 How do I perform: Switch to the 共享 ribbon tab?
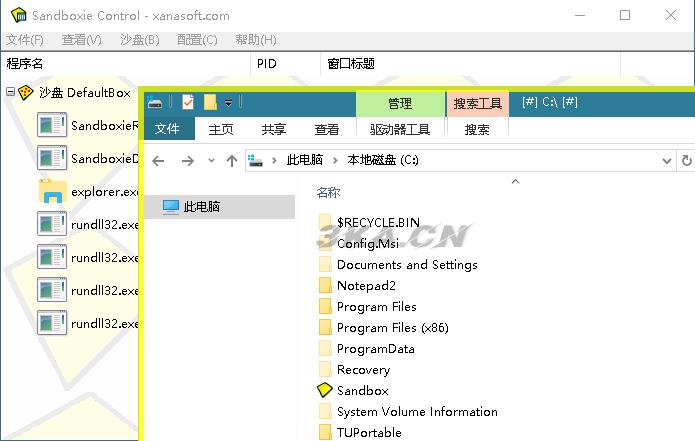[x=273, y=129]
